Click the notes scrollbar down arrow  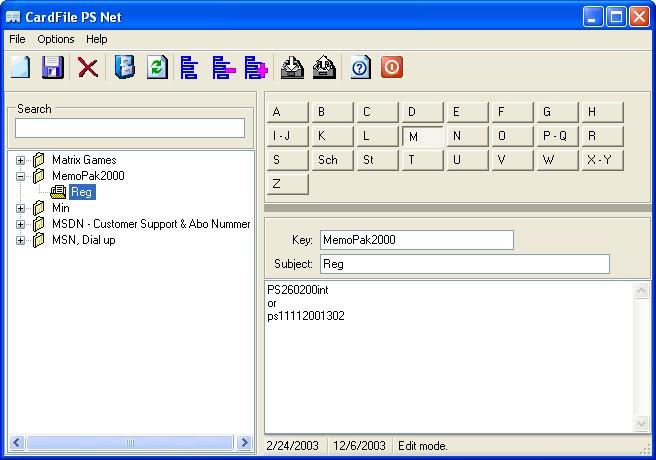pos(642,423)
